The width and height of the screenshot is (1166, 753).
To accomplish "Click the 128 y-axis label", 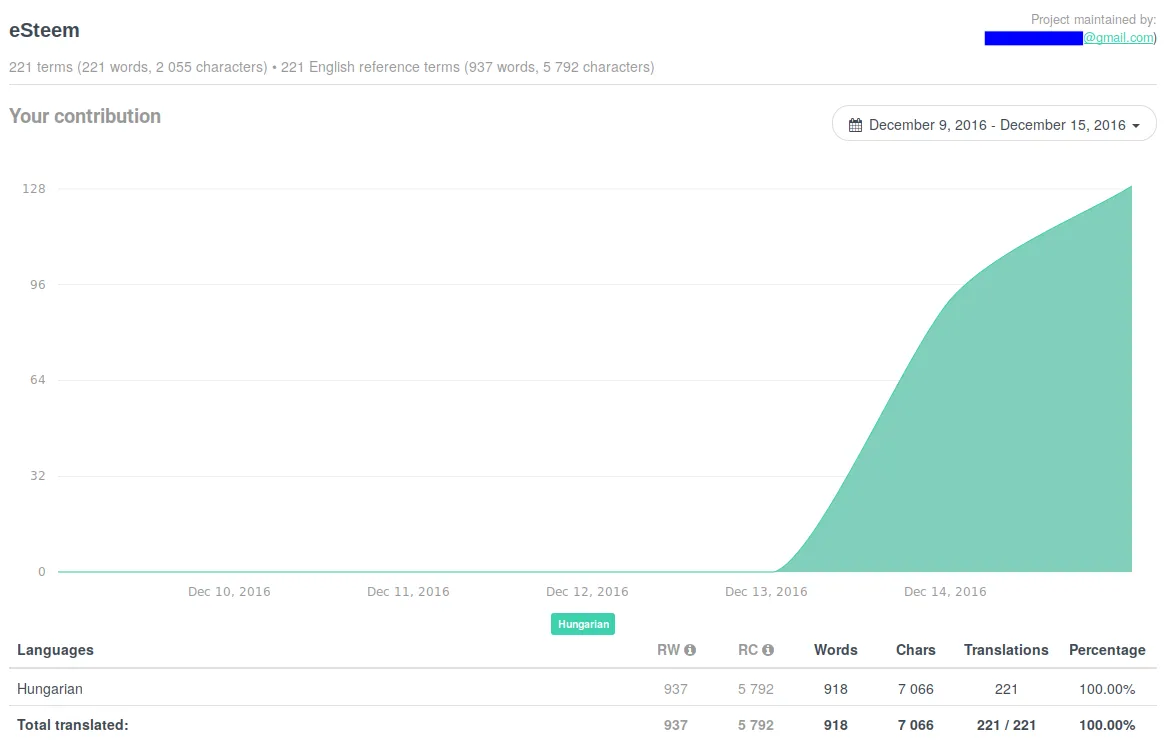I will (34, 189).
